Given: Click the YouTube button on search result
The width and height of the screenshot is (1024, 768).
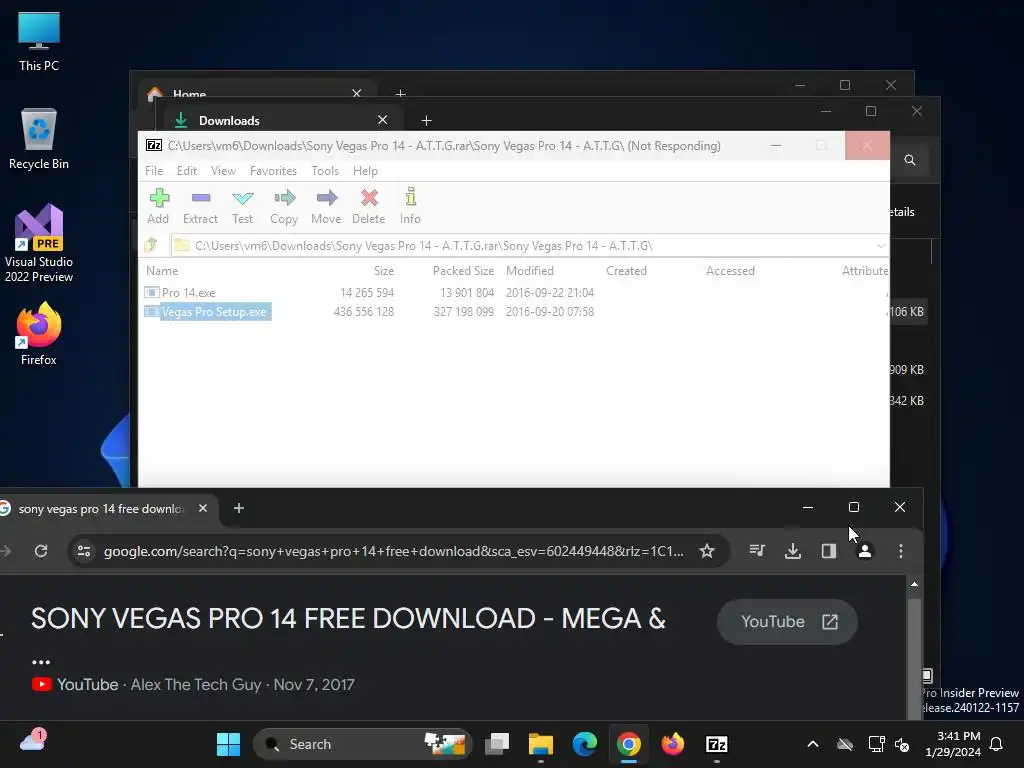Looking at the screenshot, I should tap(788, 622).
